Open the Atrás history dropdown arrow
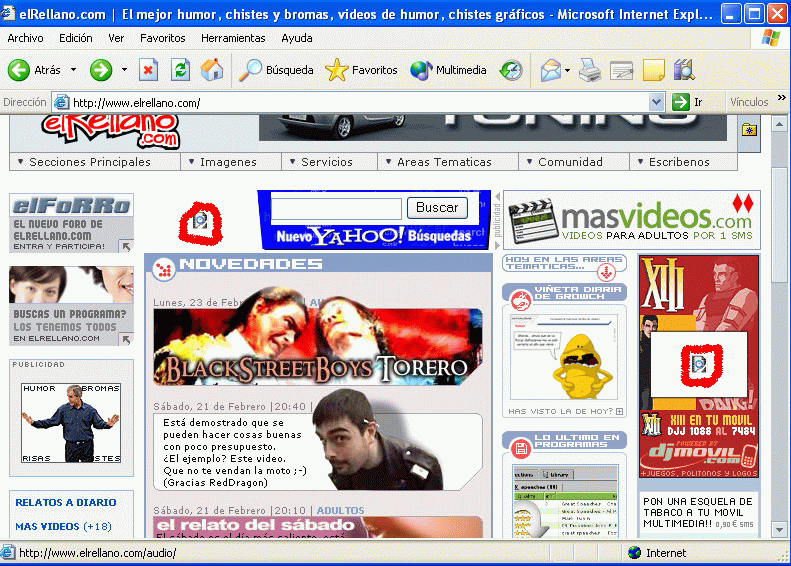The width and height of the screenshot is (791, 566). 74,70
